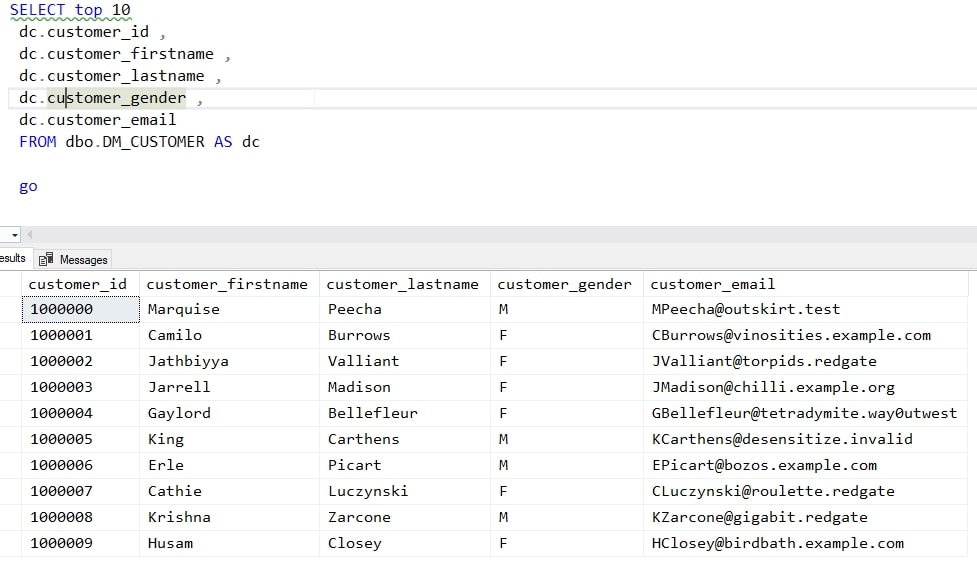Click cell with customer id 1000000
This screenshot has height=574, width=977.
[x=80, y=310]
